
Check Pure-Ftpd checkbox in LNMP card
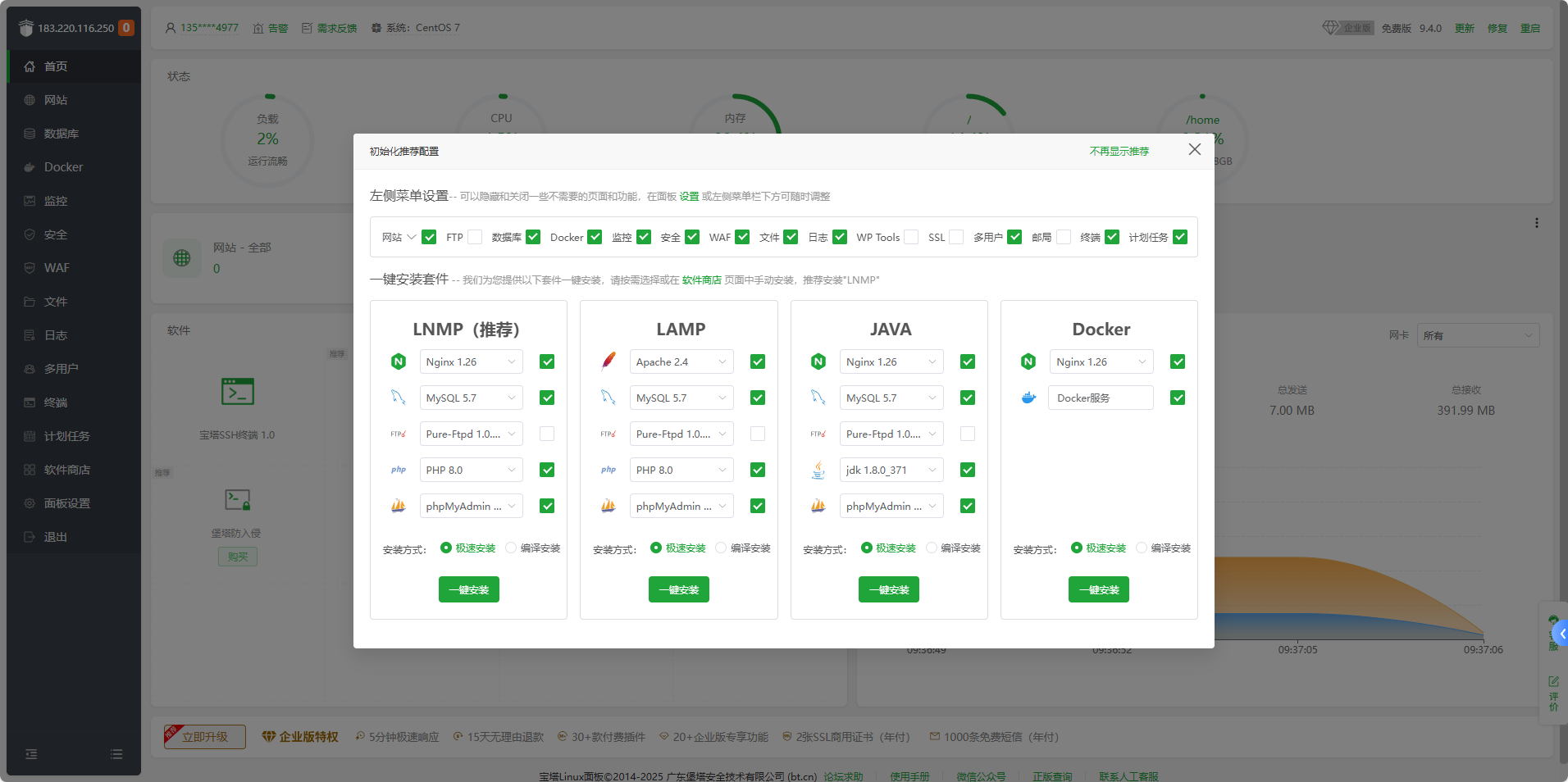pyautogui.click(x=547, y=434)
